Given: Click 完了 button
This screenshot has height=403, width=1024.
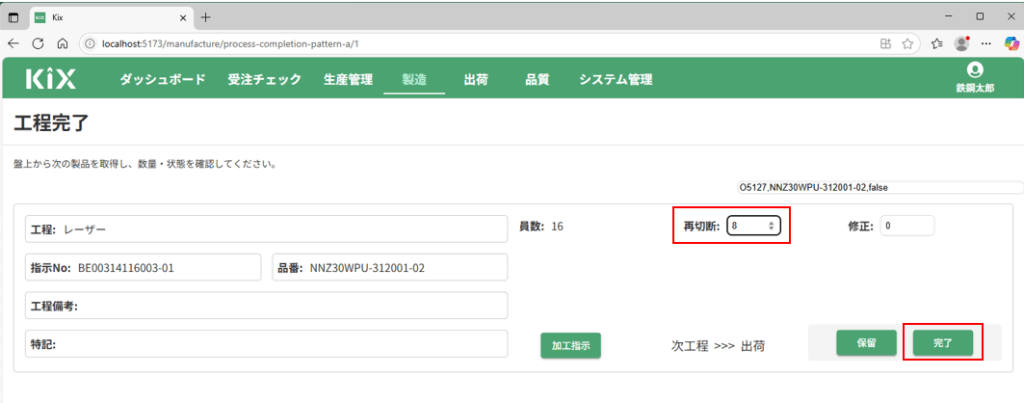Looking at the screenshot, I should pyautogui.click(x=943, y=343).
